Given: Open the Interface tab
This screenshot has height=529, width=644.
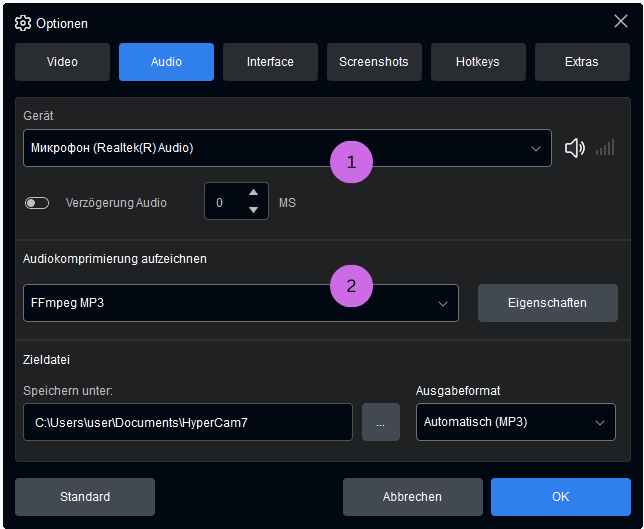Looking at the screenshot, I should 270,62.
